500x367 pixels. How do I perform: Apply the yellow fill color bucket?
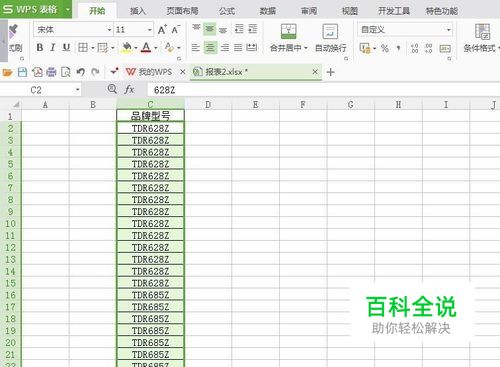[x=127, y=48]
